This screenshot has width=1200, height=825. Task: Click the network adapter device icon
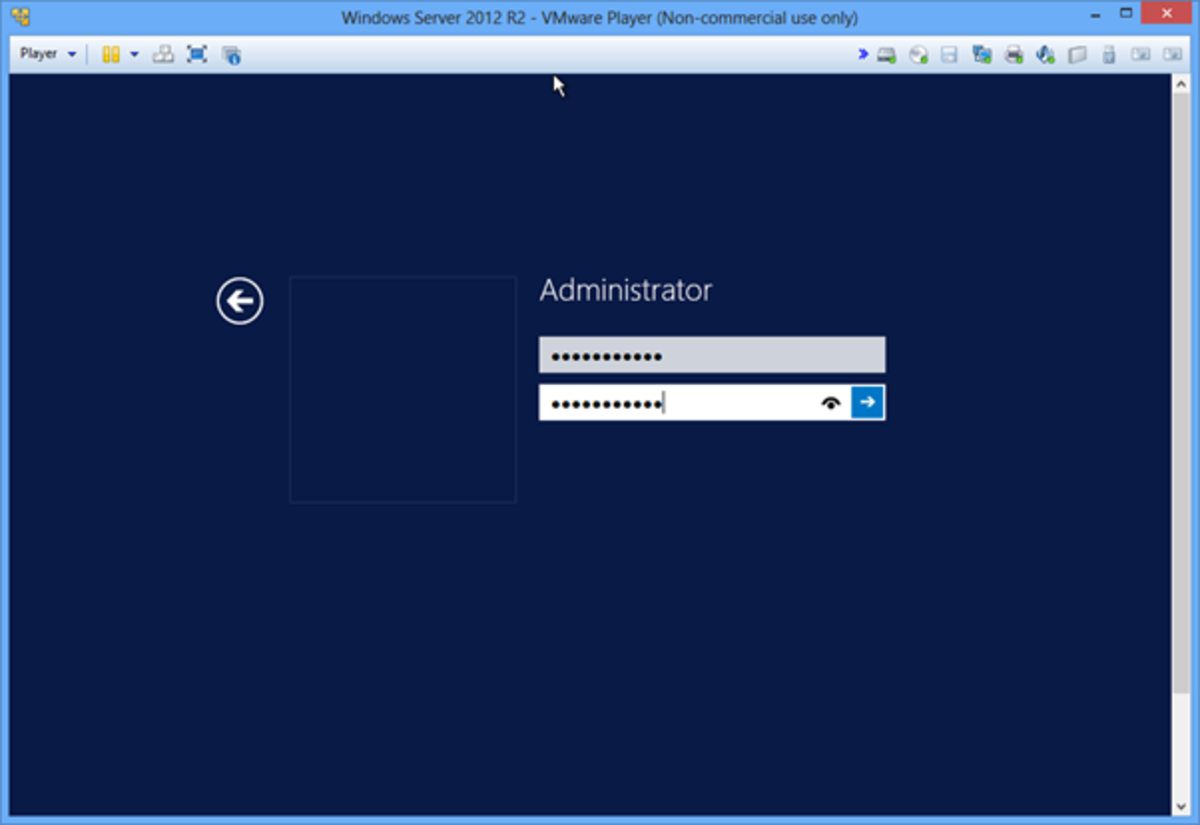tap(981, 54)
